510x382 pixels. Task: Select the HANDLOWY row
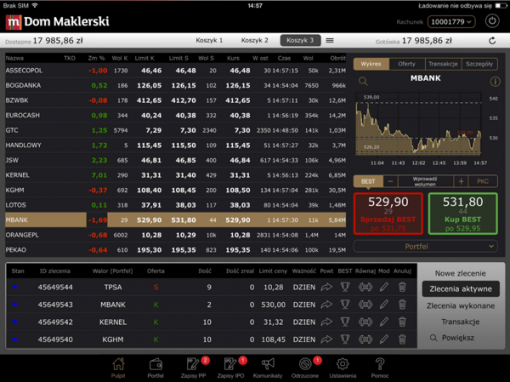175,145
